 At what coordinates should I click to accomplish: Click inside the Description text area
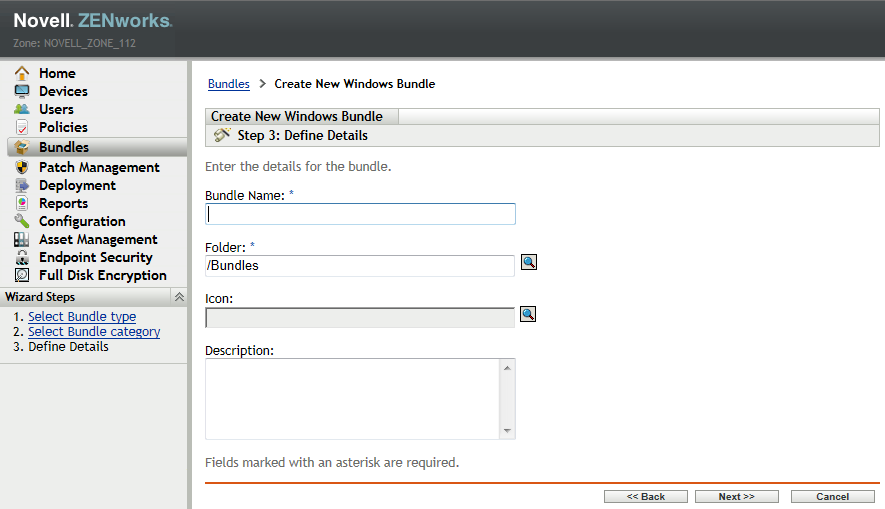pyautogui.click(x=352, y=399)
